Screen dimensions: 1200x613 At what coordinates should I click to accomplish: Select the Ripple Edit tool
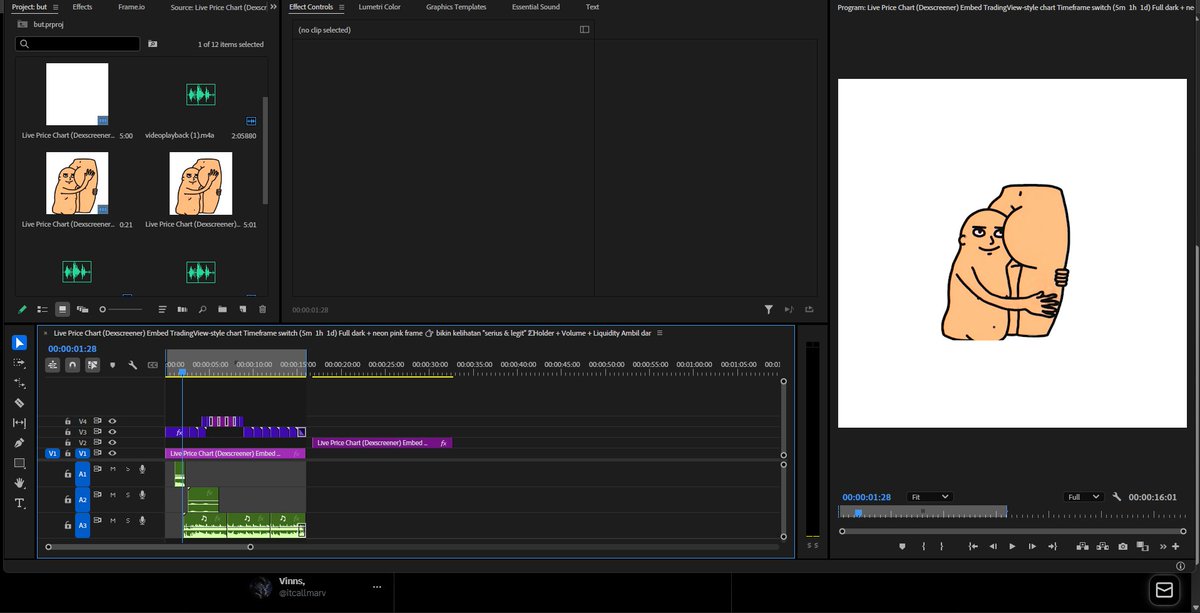click(x=19, y=383)
